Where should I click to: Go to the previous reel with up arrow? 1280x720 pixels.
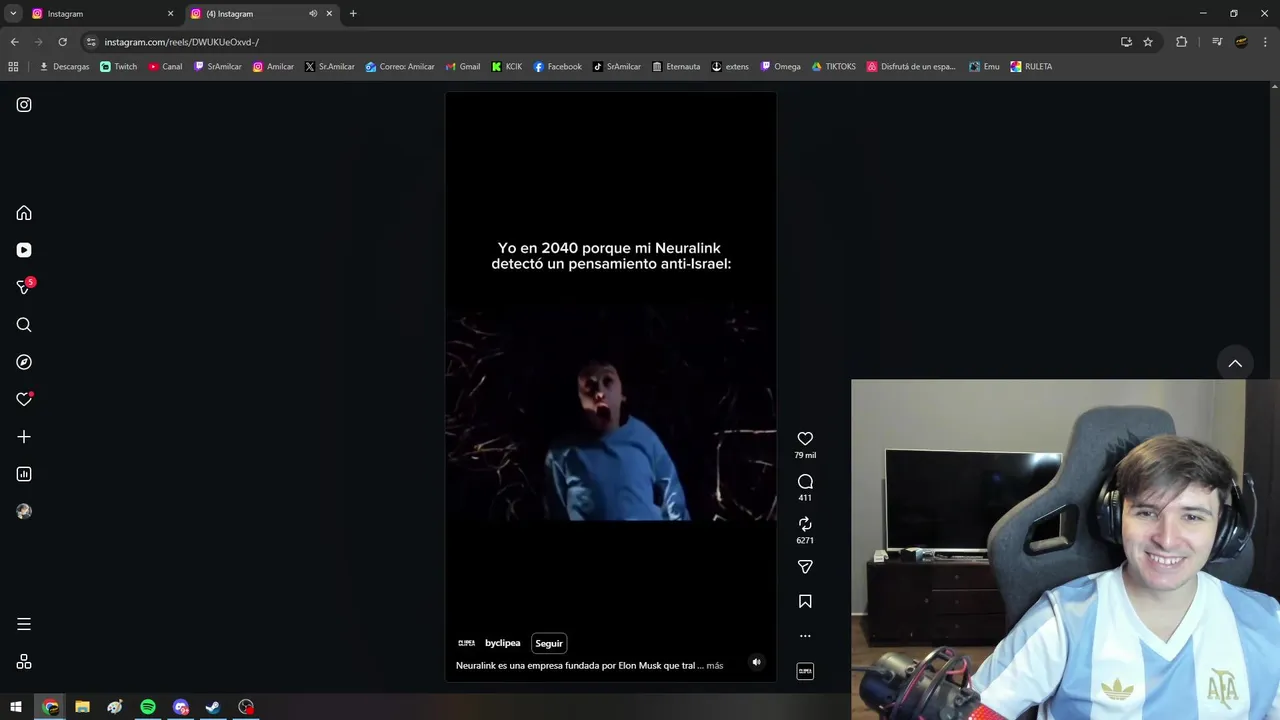click(x=1235, y=364)
